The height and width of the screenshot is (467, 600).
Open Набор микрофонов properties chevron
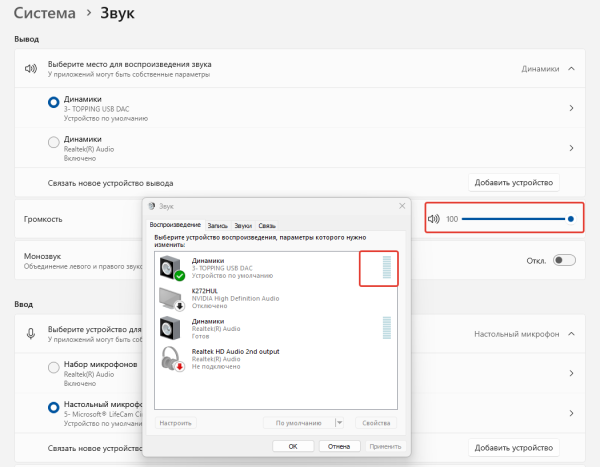571,373
